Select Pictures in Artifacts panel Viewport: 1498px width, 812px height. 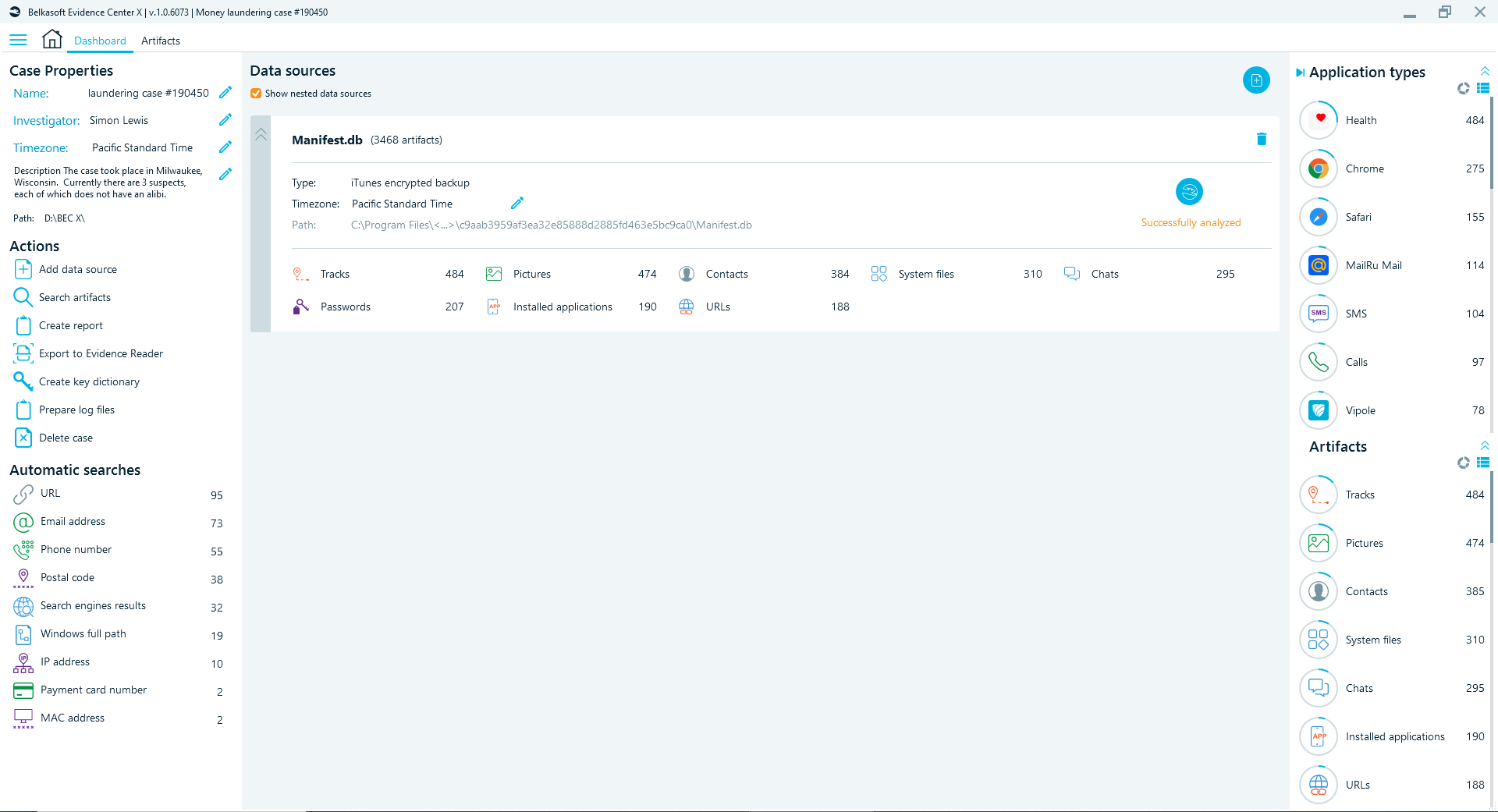click(x=1393, y=543)
